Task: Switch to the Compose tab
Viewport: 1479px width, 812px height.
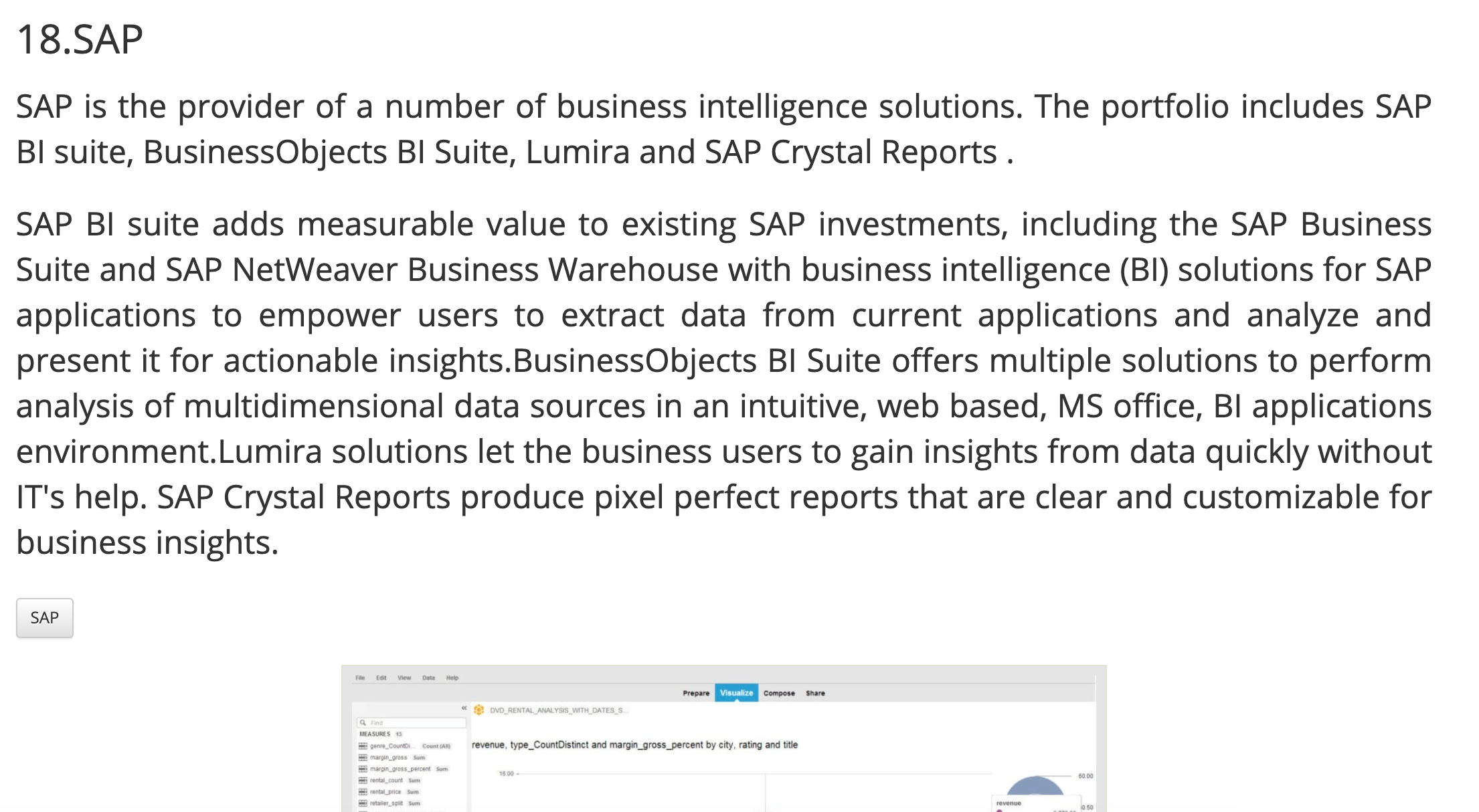Action: (779, 693)
